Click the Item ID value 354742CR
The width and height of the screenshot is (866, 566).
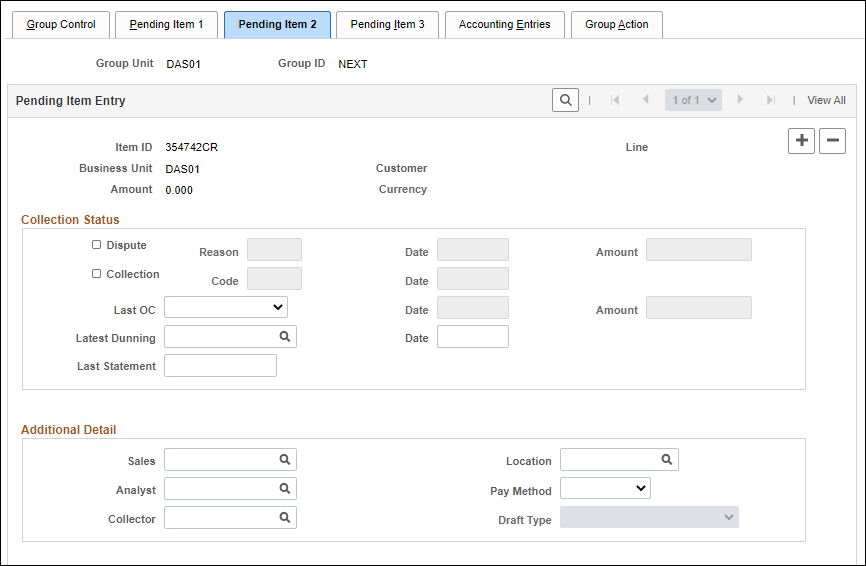click(192, 147)
